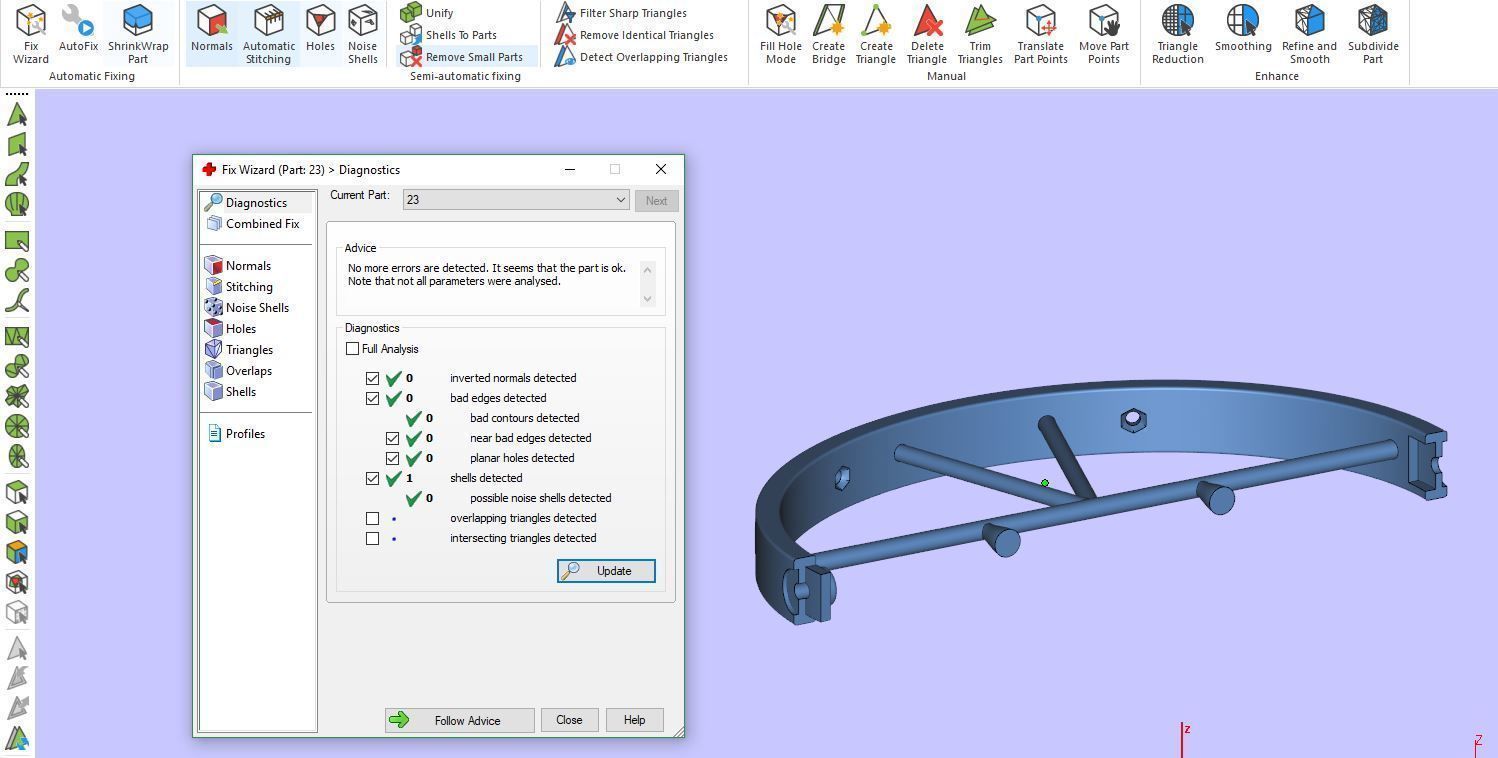Click Refine and Smooth
The height and width of the screenshot is (758, 1498).
1309,34
